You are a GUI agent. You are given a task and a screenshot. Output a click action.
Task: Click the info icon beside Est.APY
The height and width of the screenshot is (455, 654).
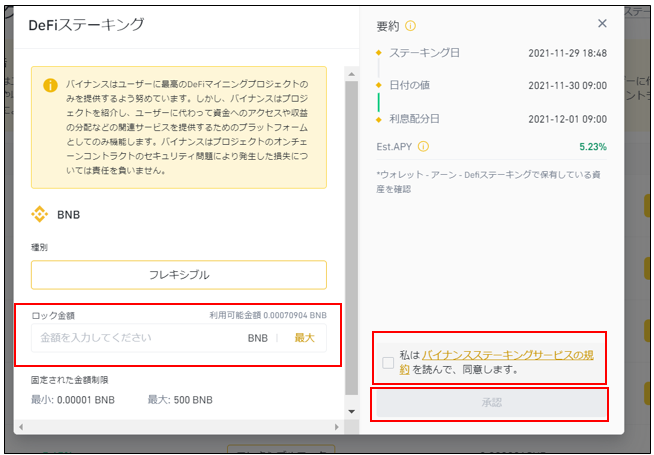pyautogui.click(x=423, y=146)
